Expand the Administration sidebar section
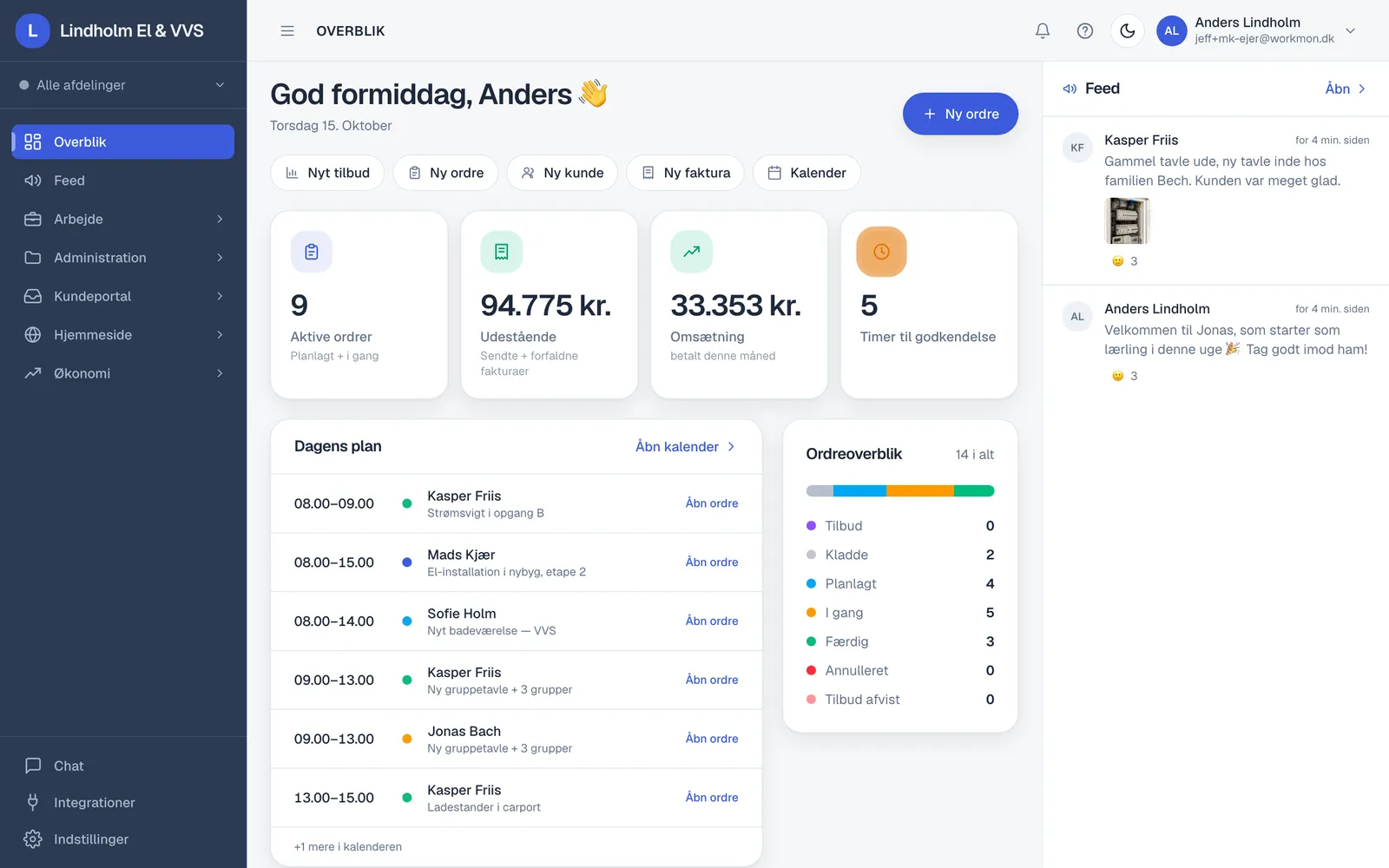Image resolution: width=1389 pixels, height=868 pixels. coord(123,258)
